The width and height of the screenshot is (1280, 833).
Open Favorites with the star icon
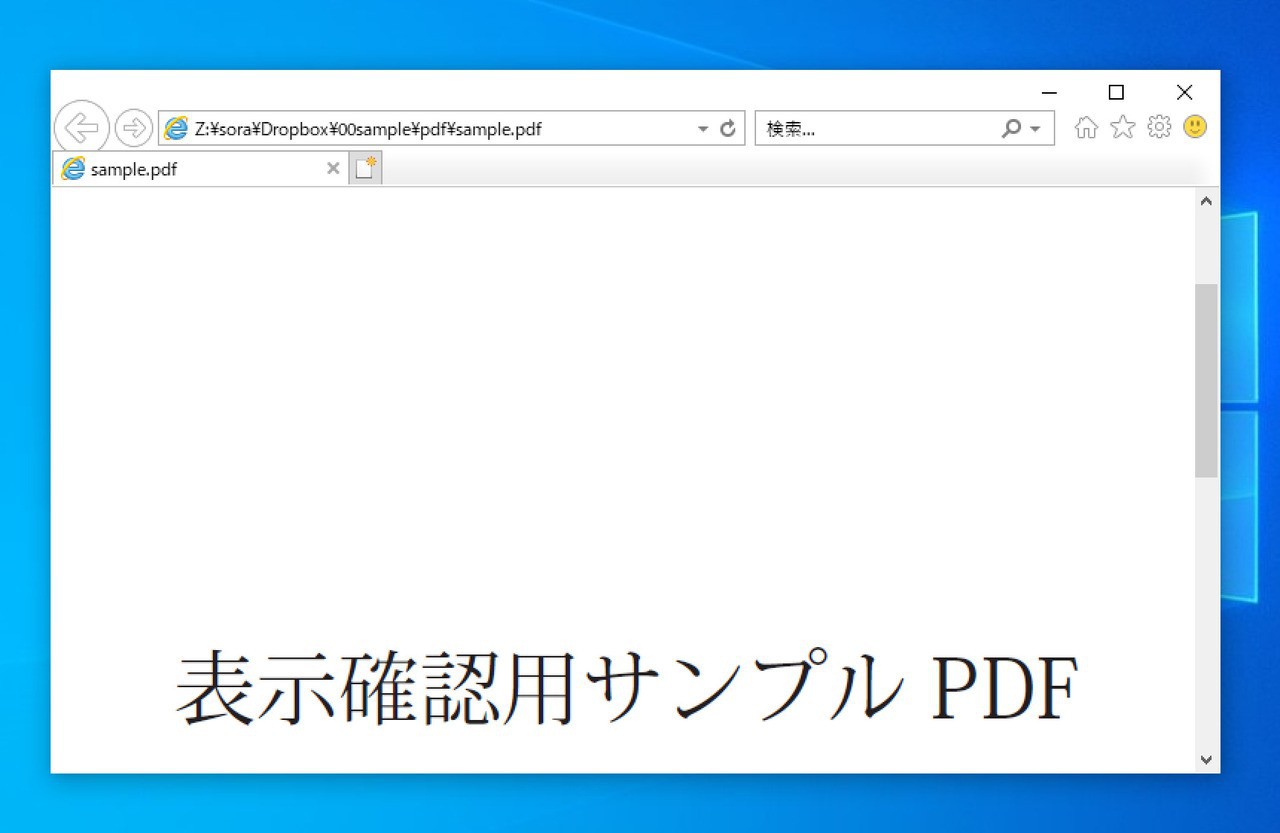tap(1123, 127)
